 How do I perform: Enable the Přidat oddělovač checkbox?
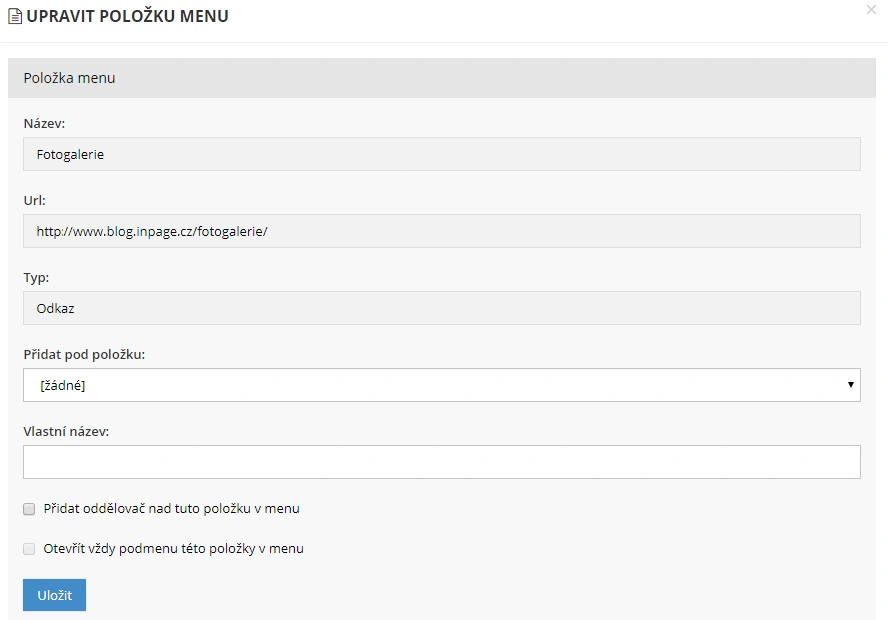pyautogui.click(x=29, y=509)
